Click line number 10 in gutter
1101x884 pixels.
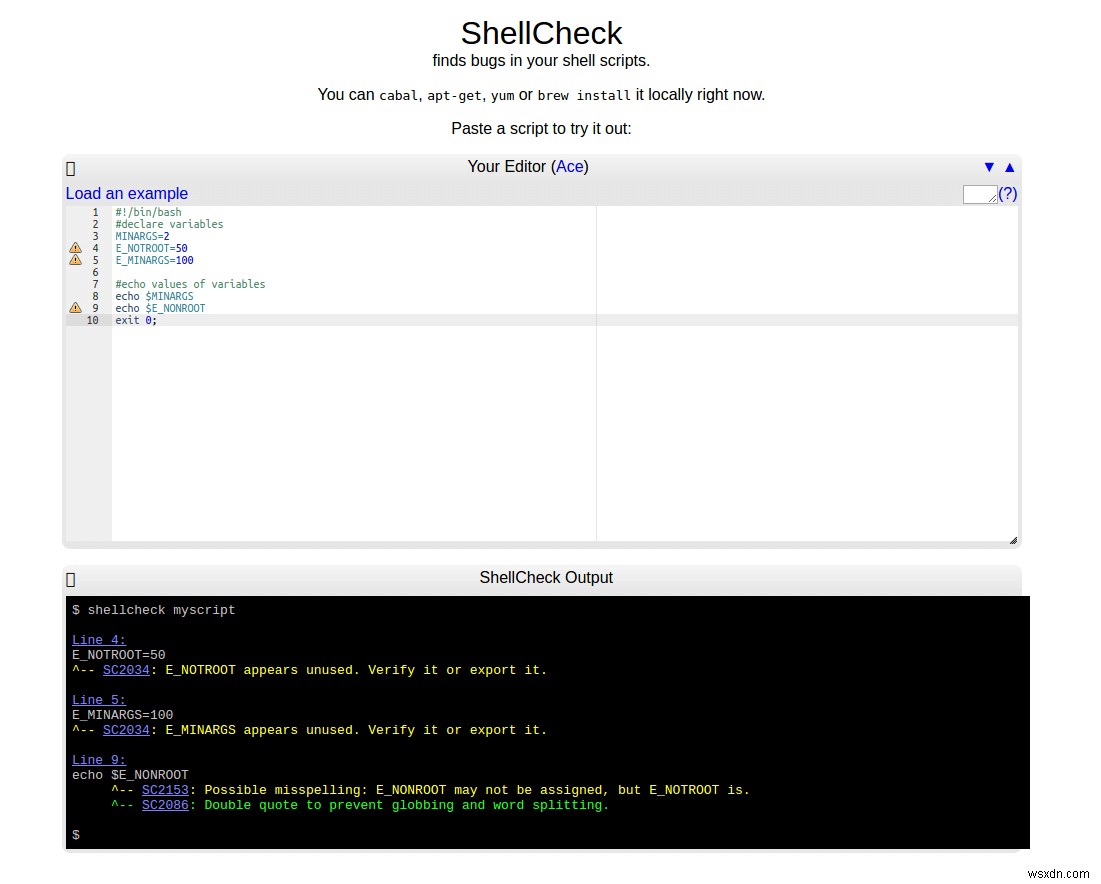coord(92,320)
